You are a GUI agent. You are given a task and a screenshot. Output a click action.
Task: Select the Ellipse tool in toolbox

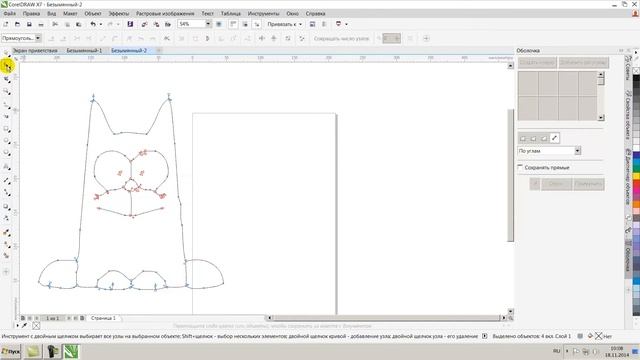tap(7, 141)
